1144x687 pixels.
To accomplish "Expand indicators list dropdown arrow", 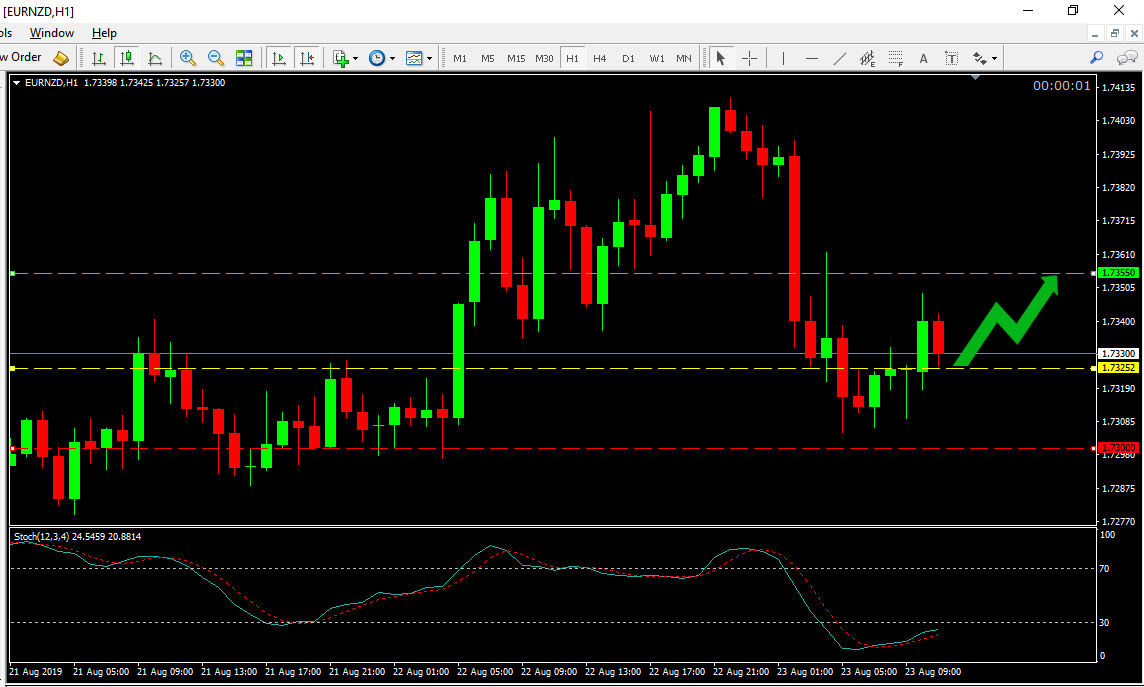I will [355, 58].
